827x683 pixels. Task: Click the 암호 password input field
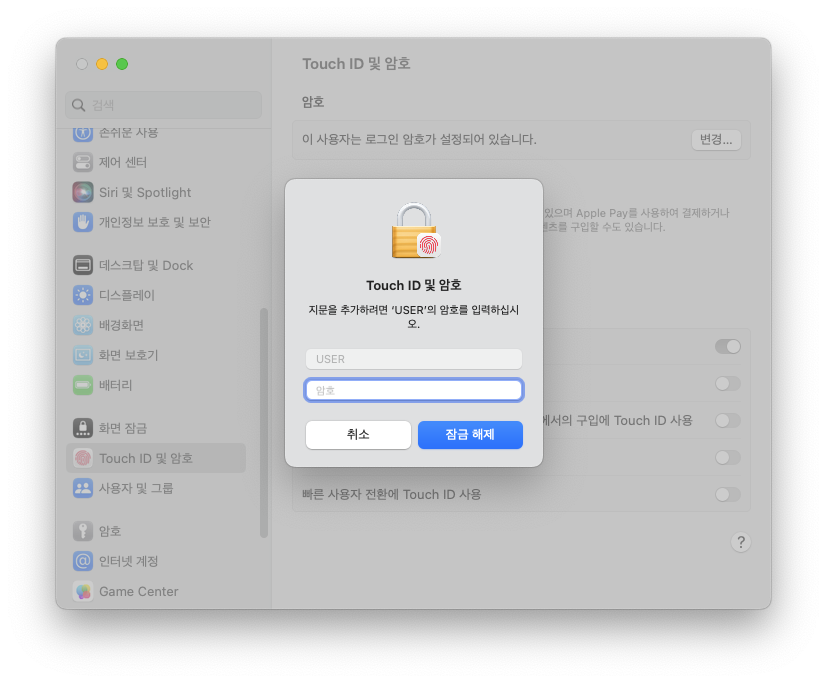point(414,390)
